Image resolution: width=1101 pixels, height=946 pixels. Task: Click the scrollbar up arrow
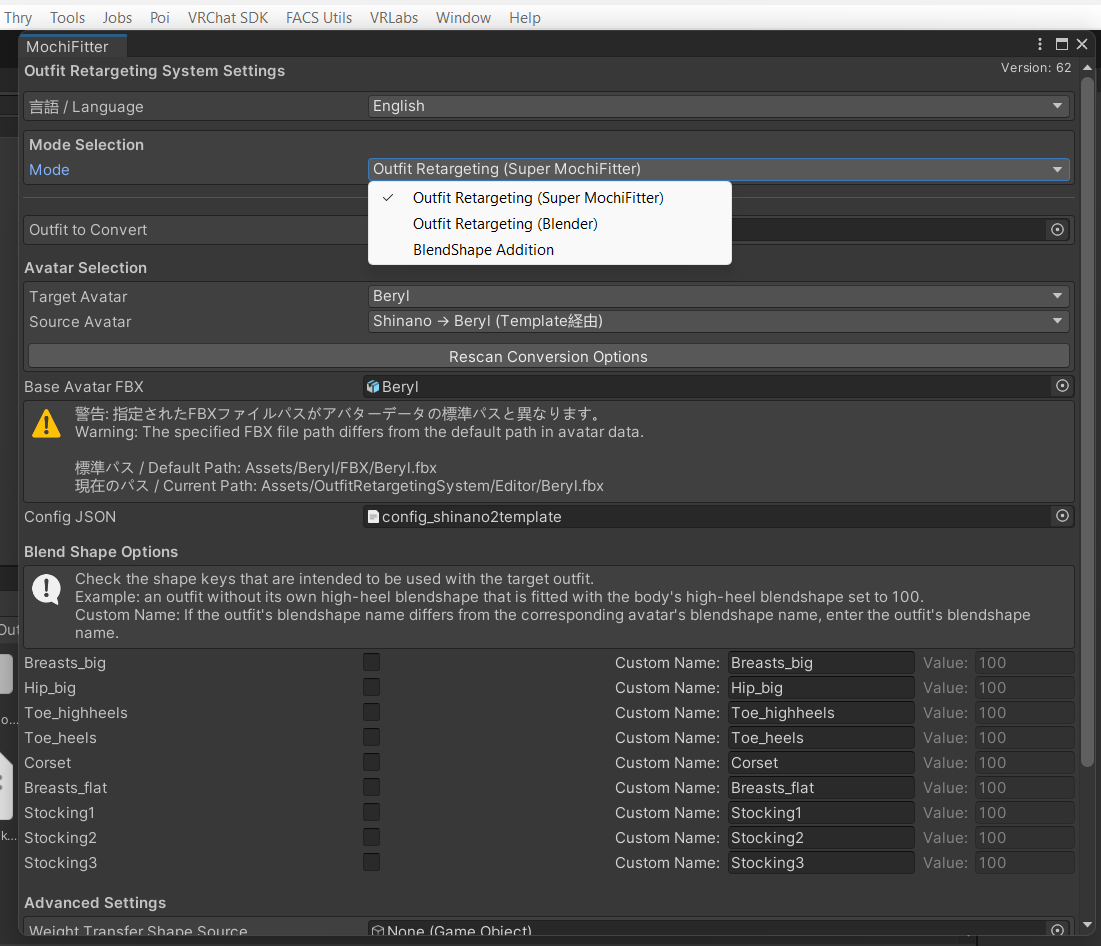pos(1087,67)
